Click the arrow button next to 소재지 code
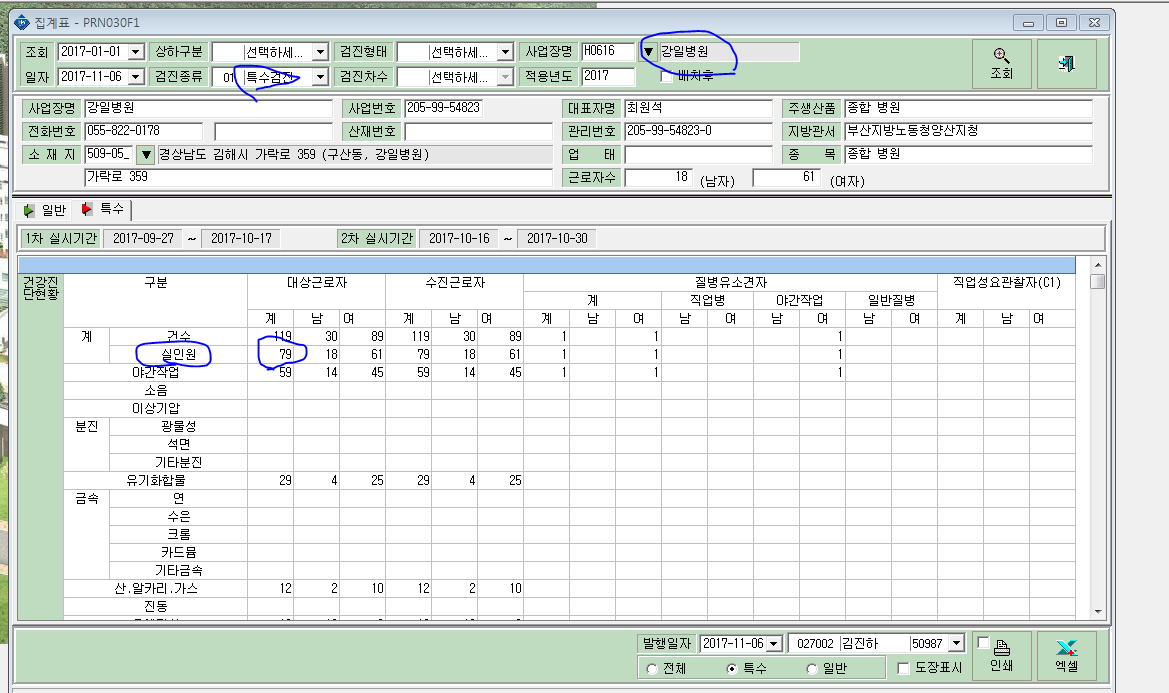This screenshot has height=693, width=1169. click(x=146, y=154)
